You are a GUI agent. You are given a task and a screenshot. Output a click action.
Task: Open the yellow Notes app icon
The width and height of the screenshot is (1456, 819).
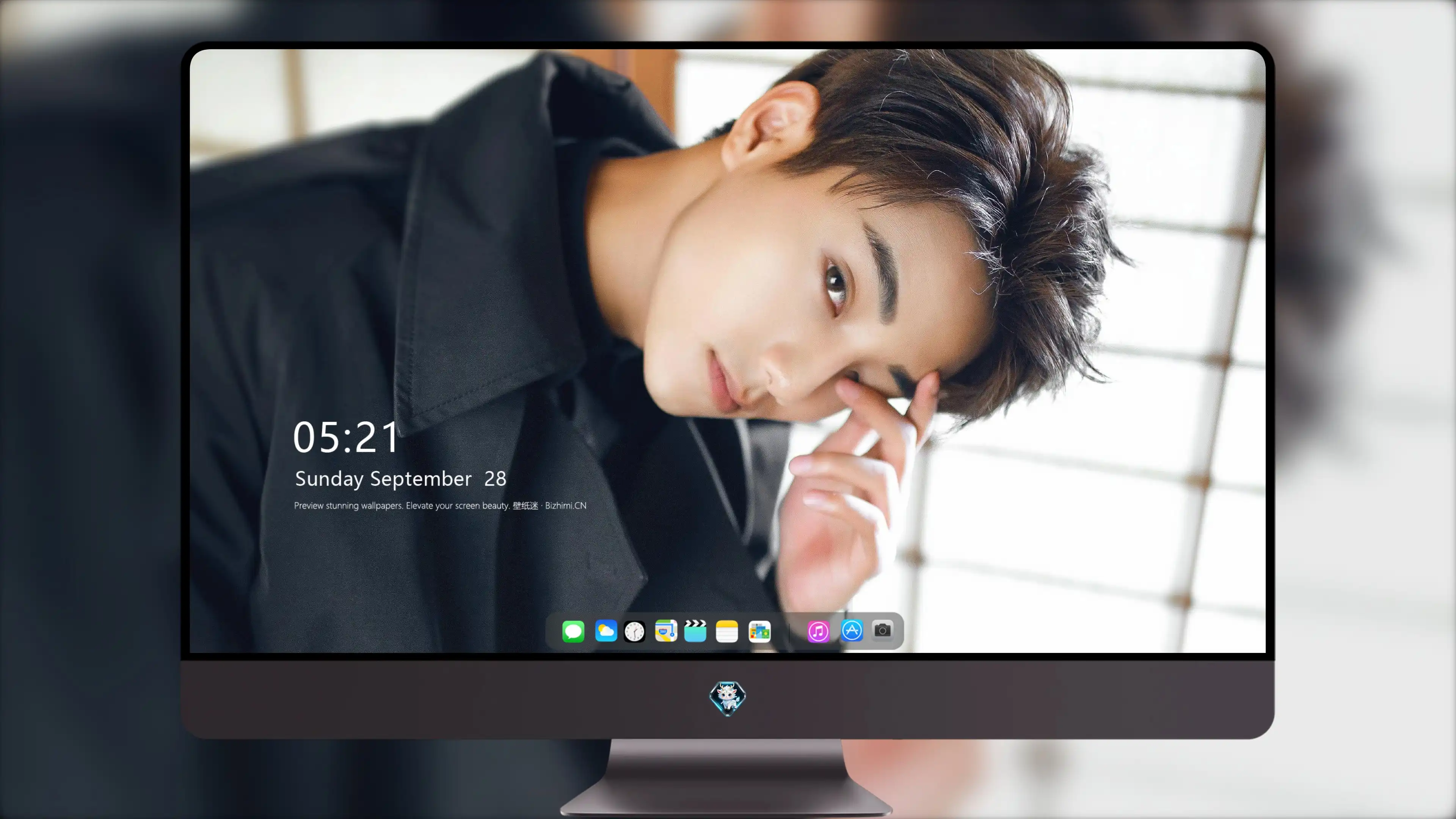727,631
